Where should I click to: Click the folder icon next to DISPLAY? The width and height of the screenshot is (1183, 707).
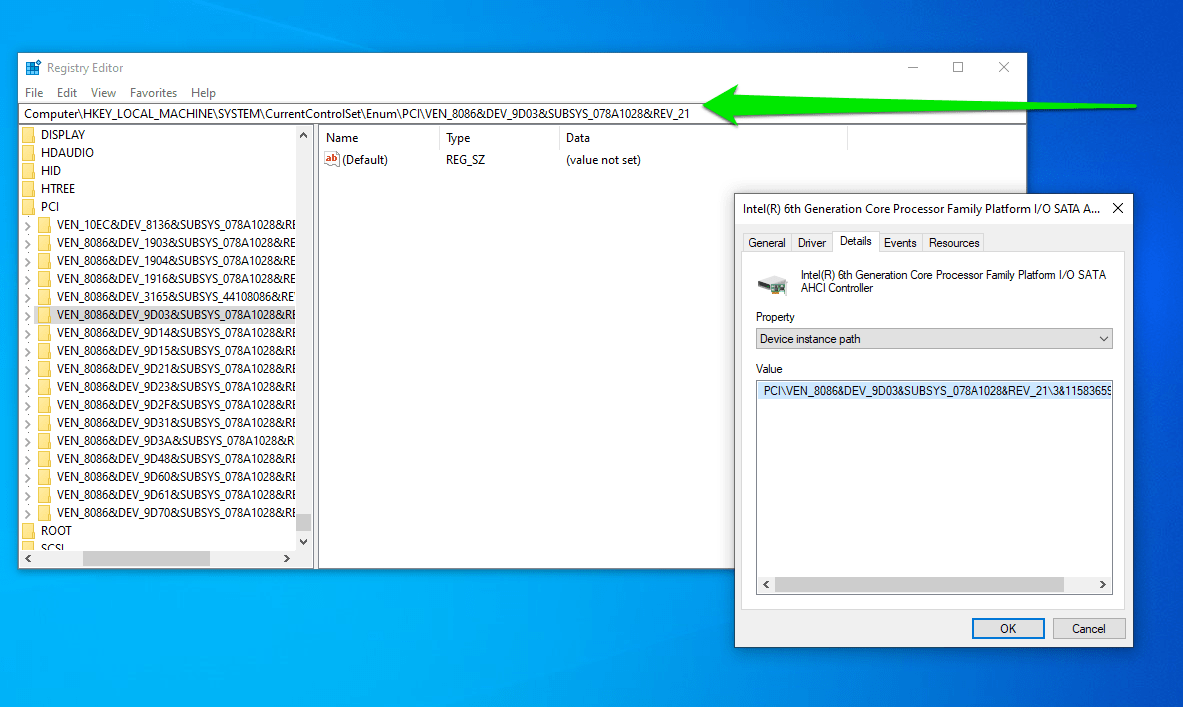click(x=29, y=135)
